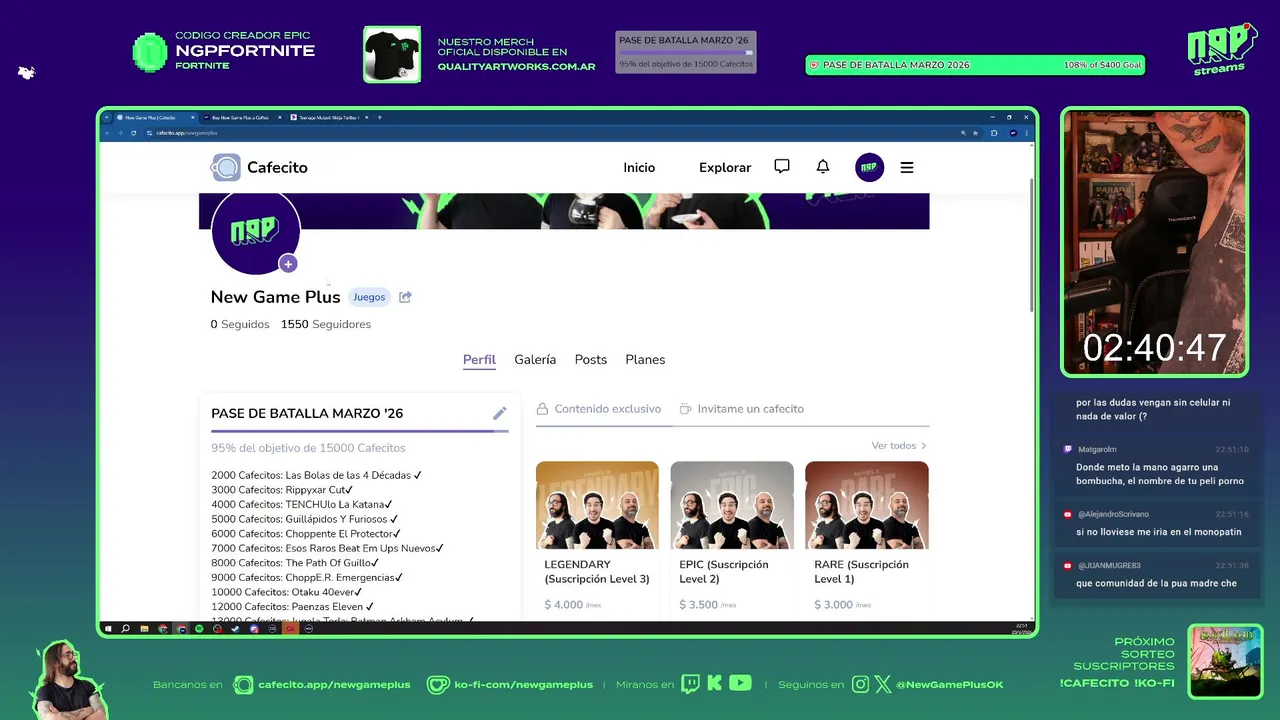Open Spotify from the taskbar
The height and width of the screenshot is (720, 1280).
199,629
